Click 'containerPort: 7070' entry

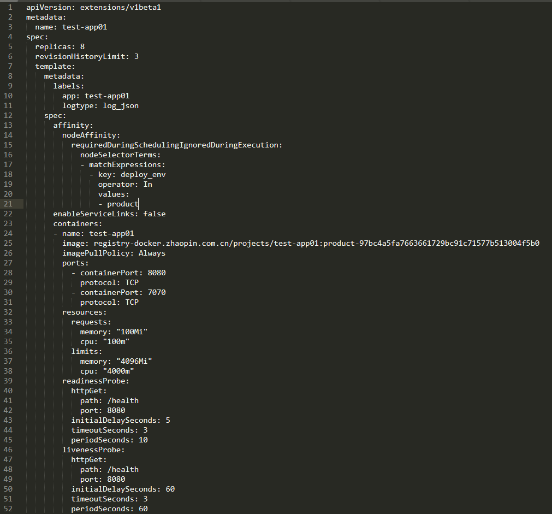coord(123,293)
